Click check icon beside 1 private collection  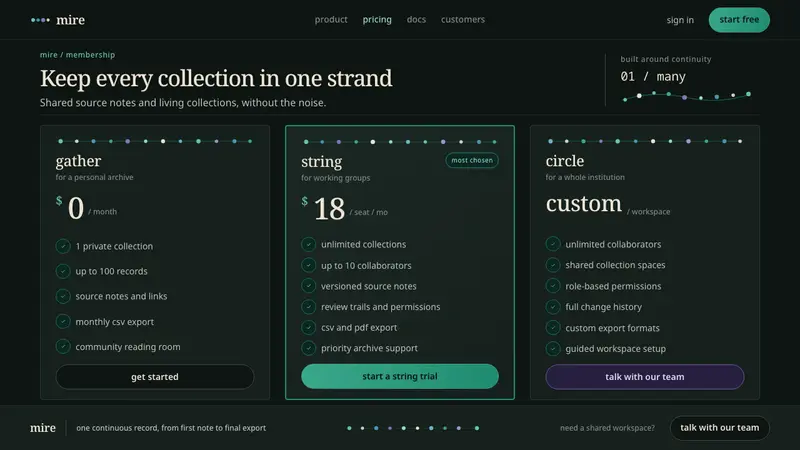point(63,246)
